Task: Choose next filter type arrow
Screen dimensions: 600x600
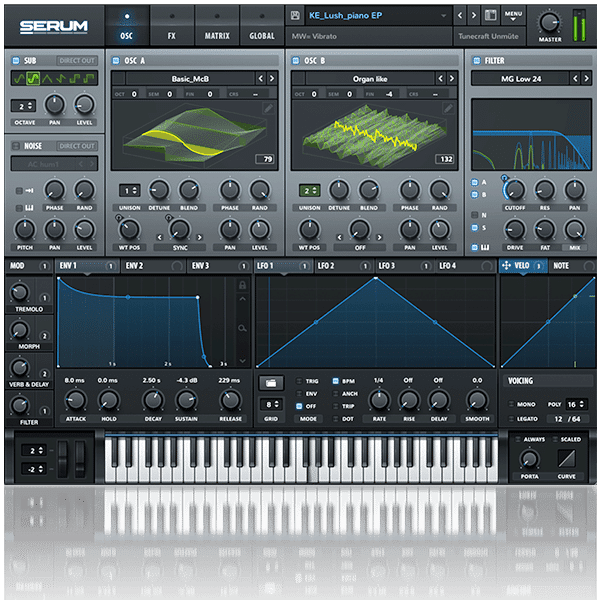Action: 586,78
